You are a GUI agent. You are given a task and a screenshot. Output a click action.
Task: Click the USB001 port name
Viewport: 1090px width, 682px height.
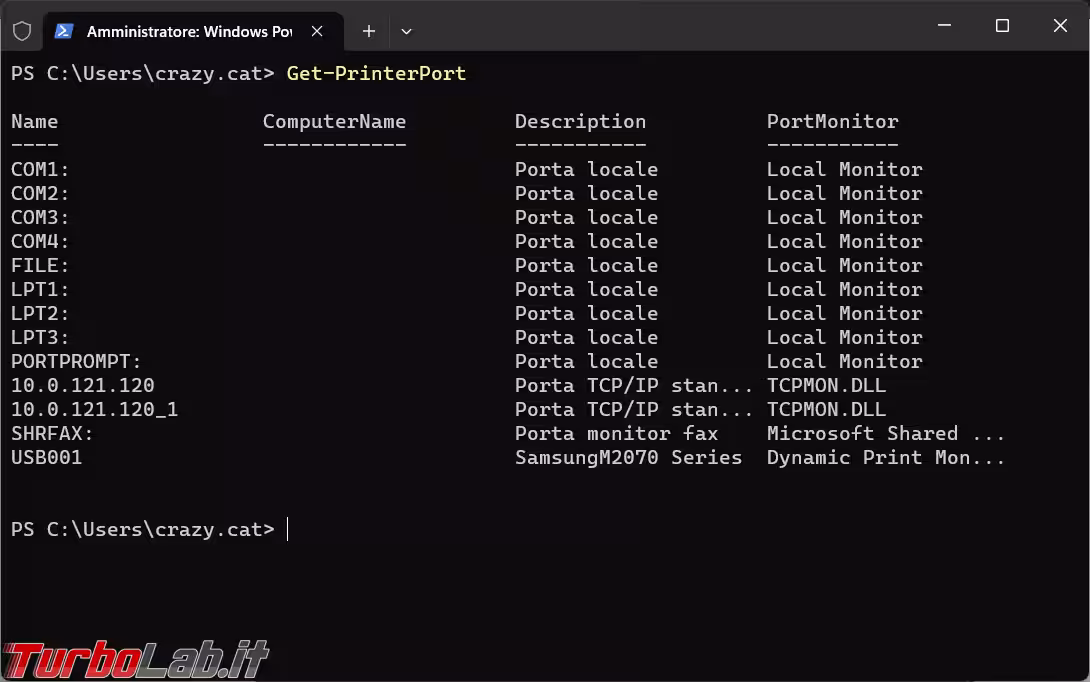coord(46,457)
